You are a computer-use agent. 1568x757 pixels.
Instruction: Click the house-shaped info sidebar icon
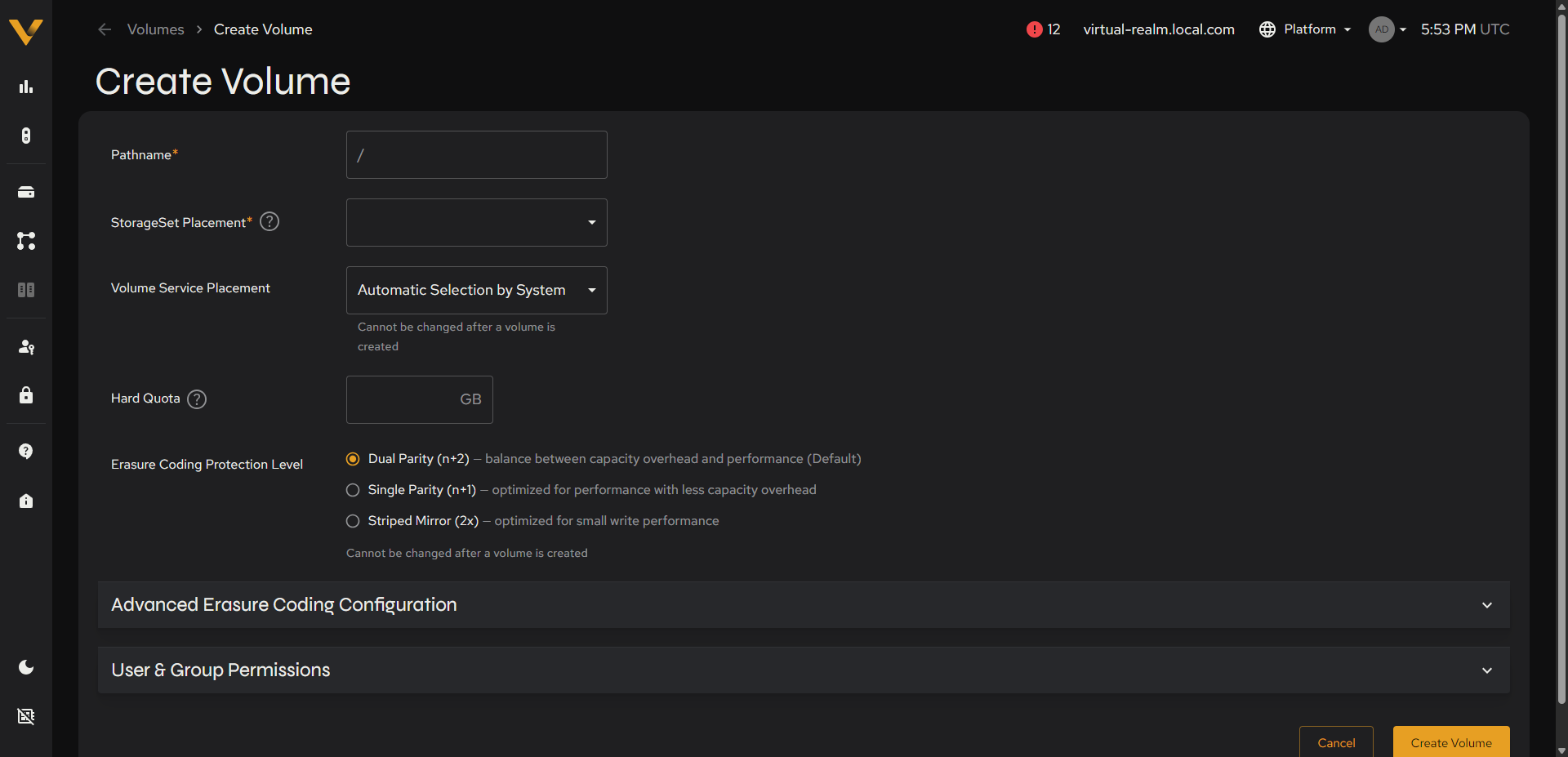click(x=26, y=501)
